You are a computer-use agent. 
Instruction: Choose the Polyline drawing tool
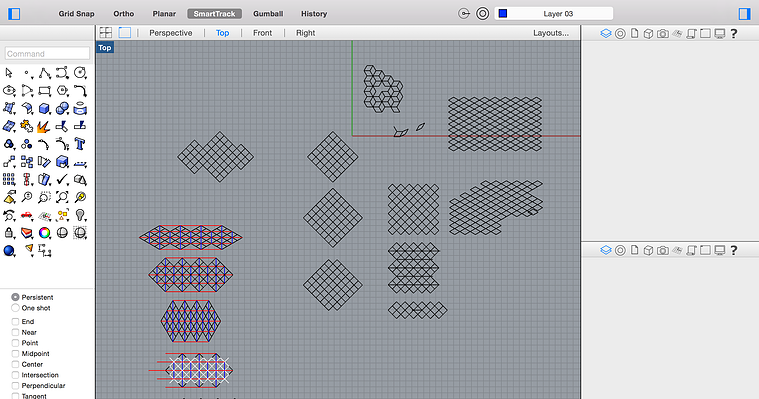pyautogui.click(x=45, y=73)
